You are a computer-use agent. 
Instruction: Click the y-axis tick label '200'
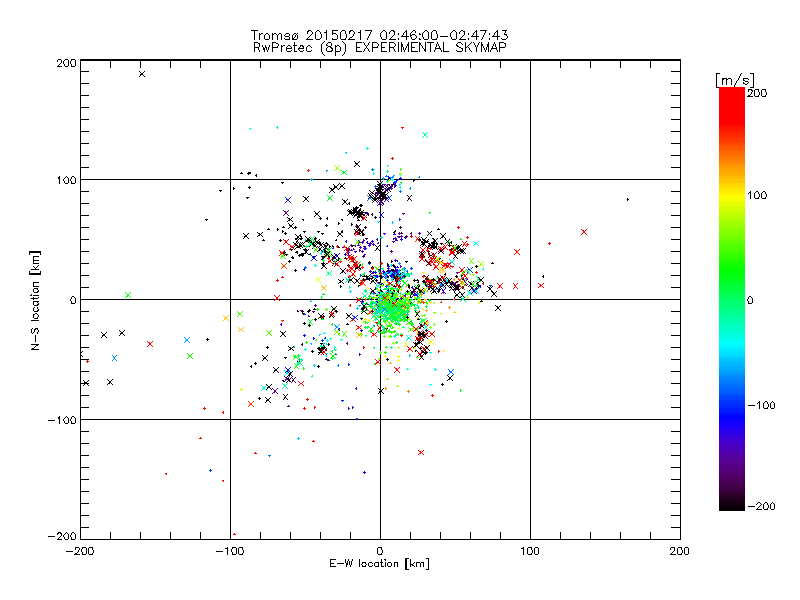[66, 63]
